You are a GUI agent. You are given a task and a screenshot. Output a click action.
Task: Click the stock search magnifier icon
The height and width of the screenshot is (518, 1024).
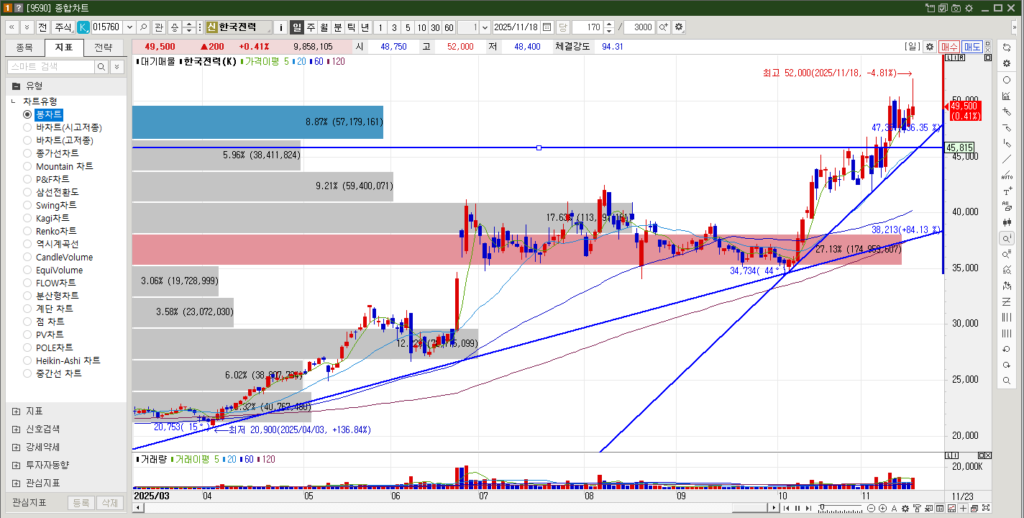pyautogui.click(x=143, y=26)
